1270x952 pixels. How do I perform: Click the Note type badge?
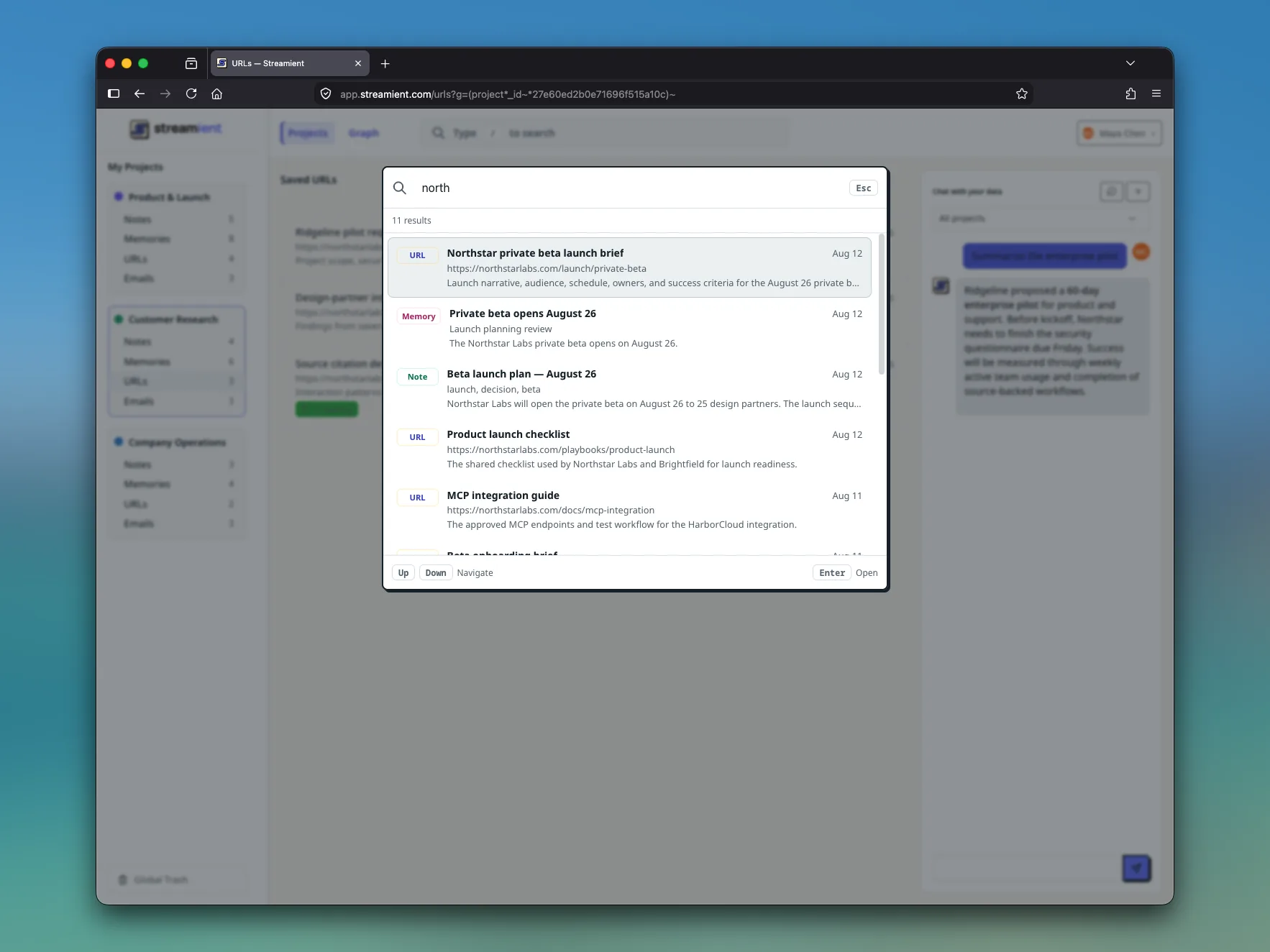pyautogui.click(x=417, y=377)
